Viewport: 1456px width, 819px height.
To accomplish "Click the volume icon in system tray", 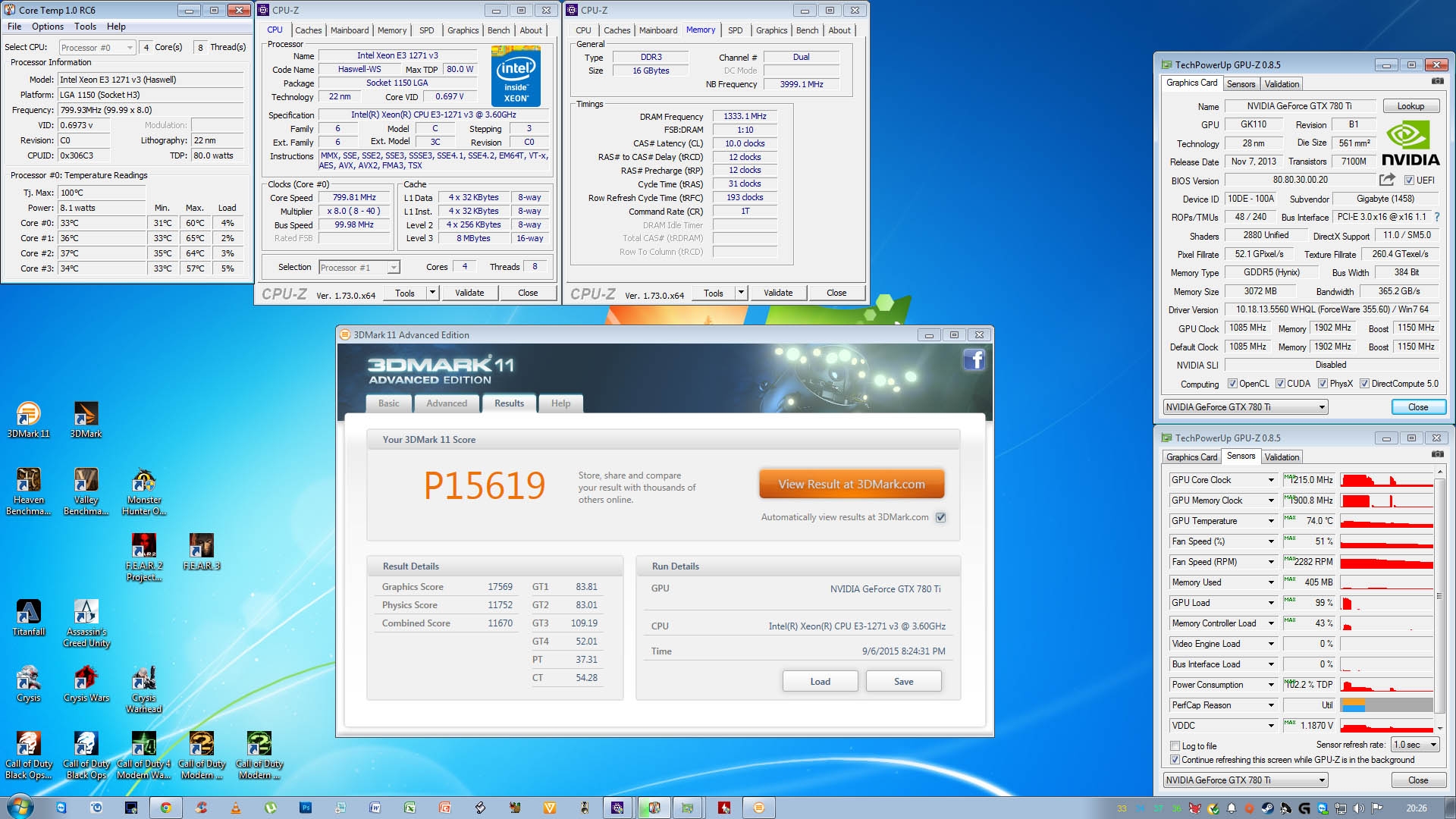I will [x=1359, y=808].
